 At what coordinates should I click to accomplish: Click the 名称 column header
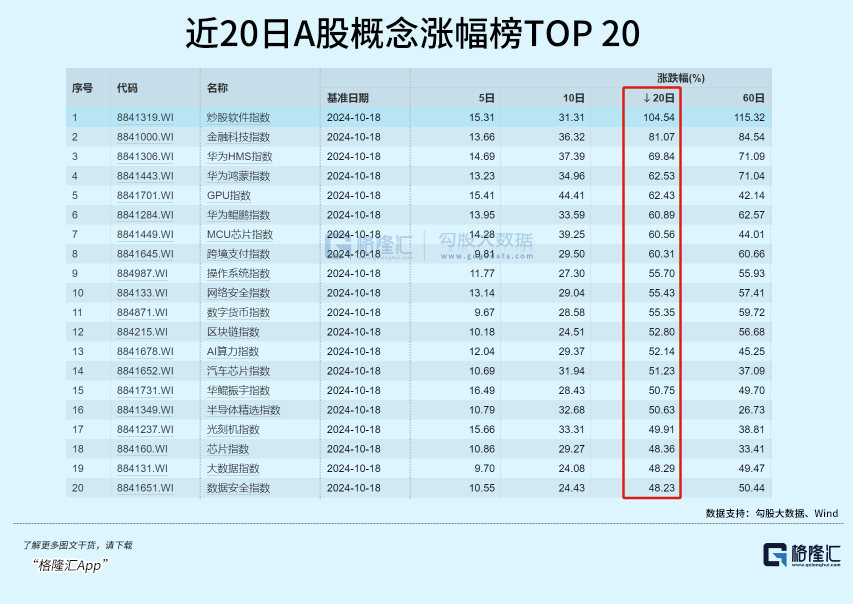[217, 88]
